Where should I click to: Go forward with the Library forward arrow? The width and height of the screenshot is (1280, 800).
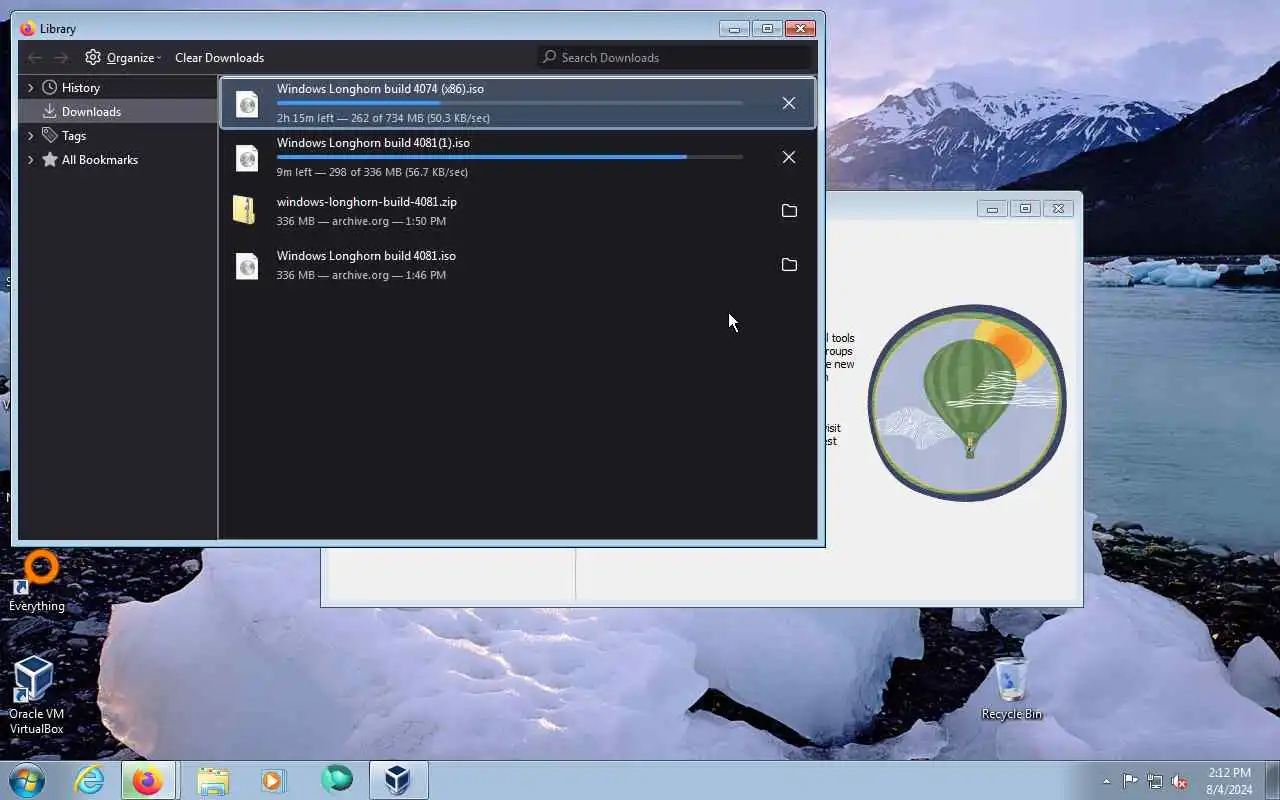pyautogui.click(x=62, y=58)
